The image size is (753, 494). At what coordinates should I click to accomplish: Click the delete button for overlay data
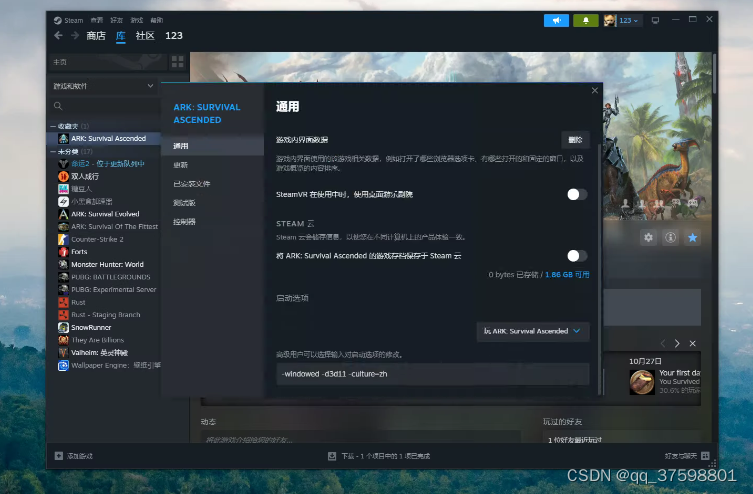575,140
